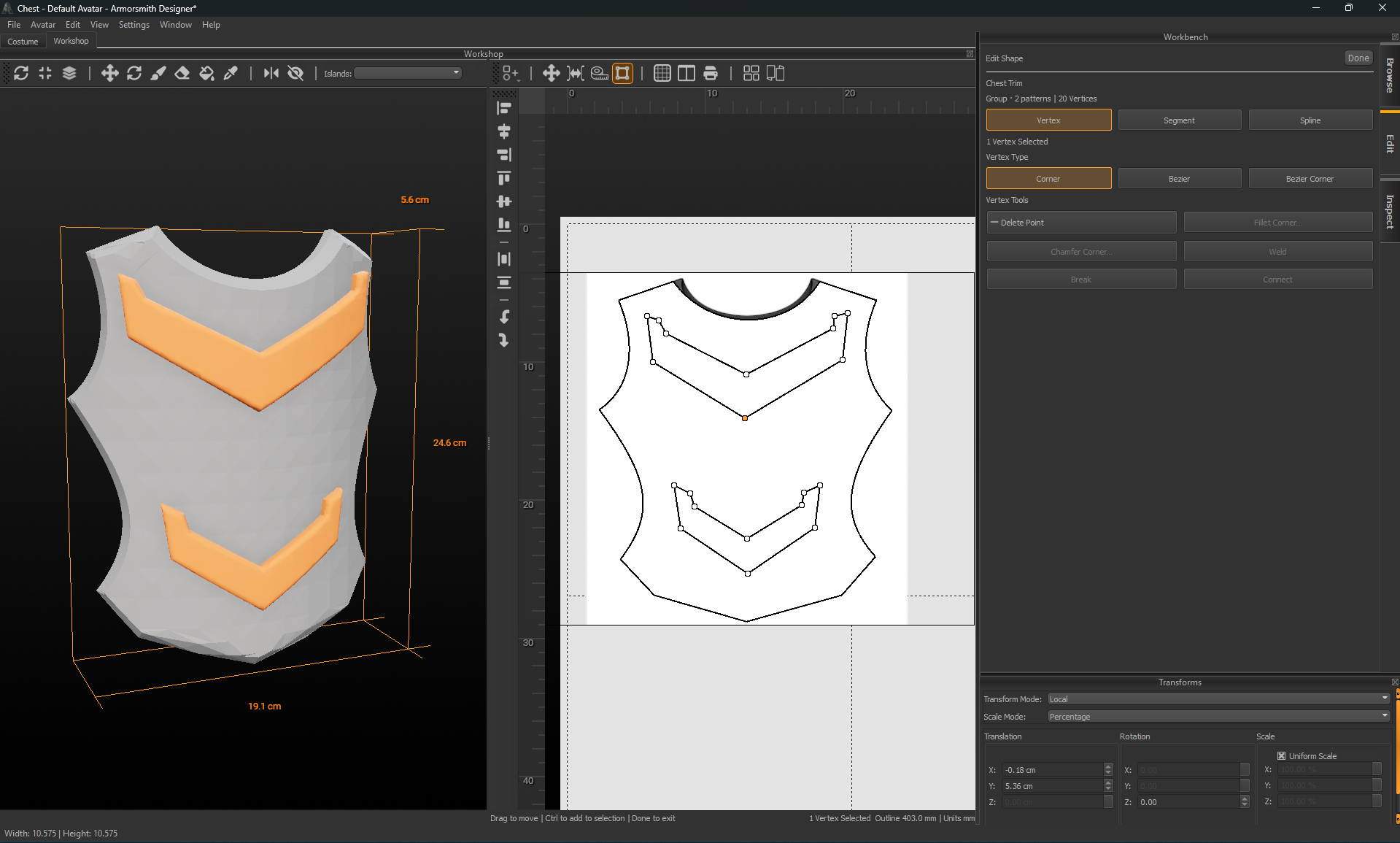Switch to the Costume tab

[23, 42]
